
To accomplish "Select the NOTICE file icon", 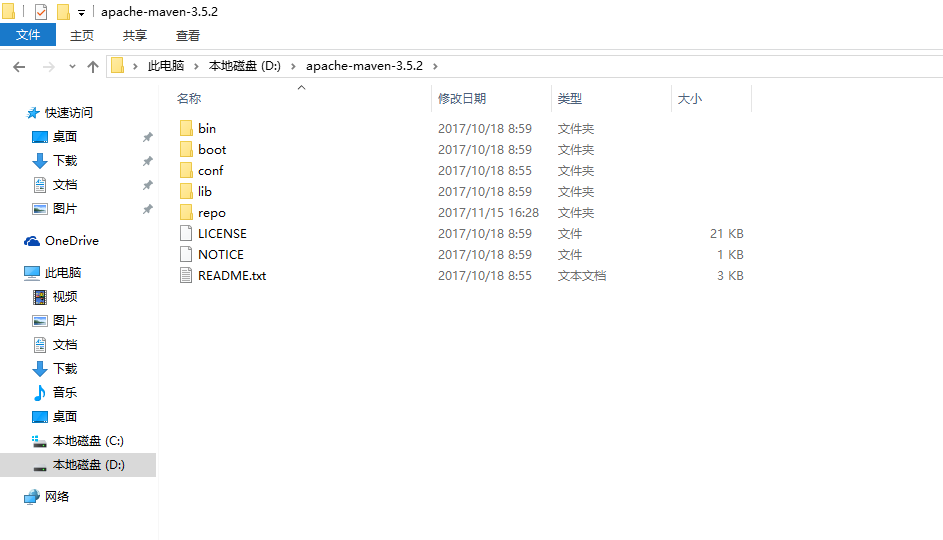I will pyautogui.click(x=186, y=254).
